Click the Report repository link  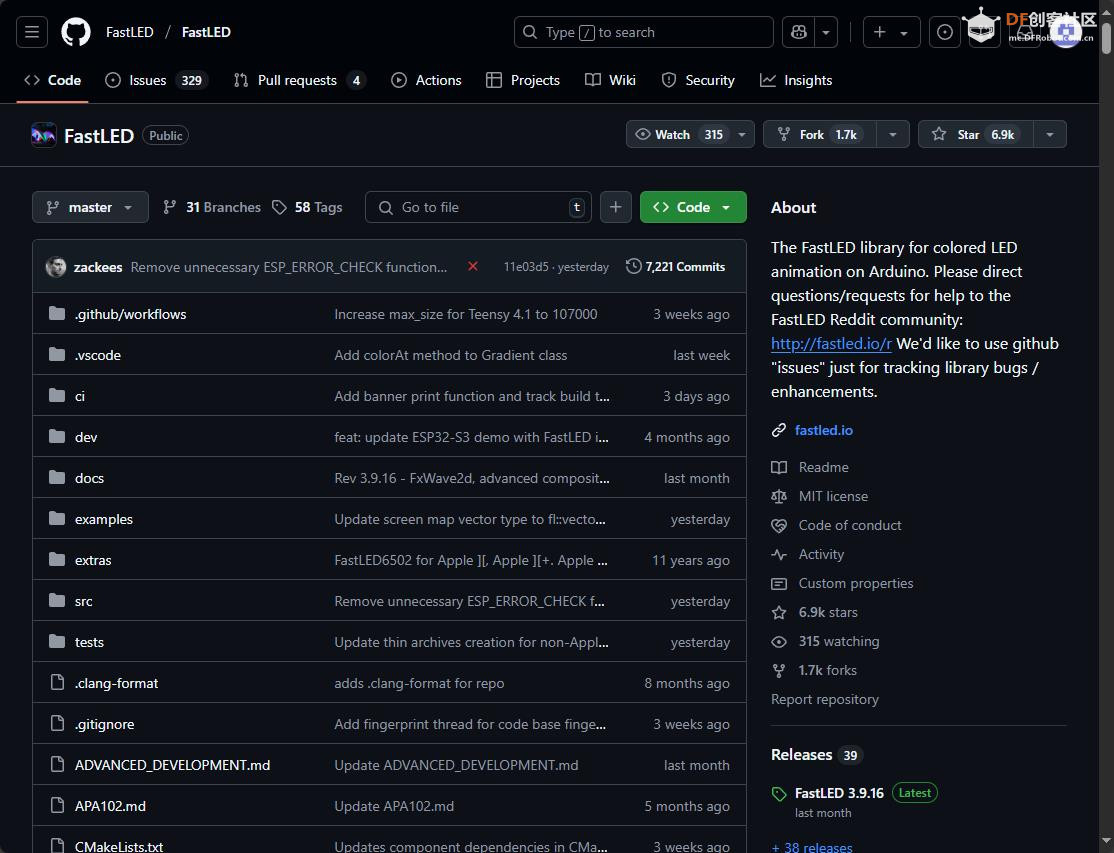tap(825, 700)
